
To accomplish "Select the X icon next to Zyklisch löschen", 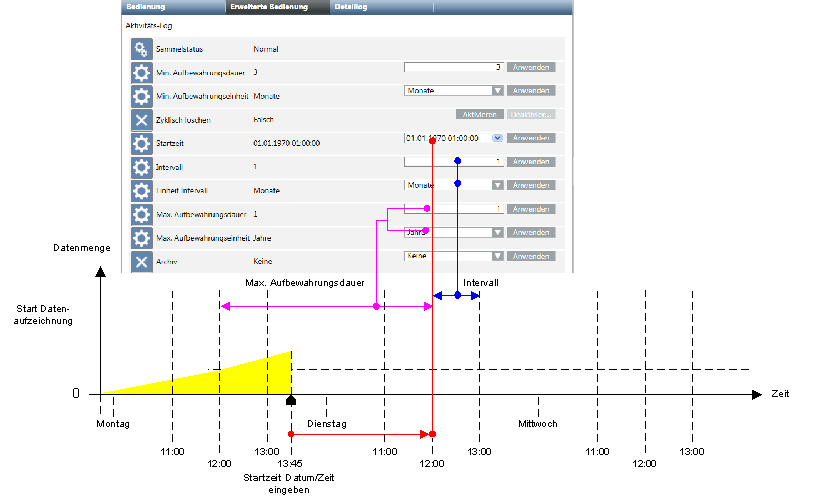I will (x=142, y=120).
